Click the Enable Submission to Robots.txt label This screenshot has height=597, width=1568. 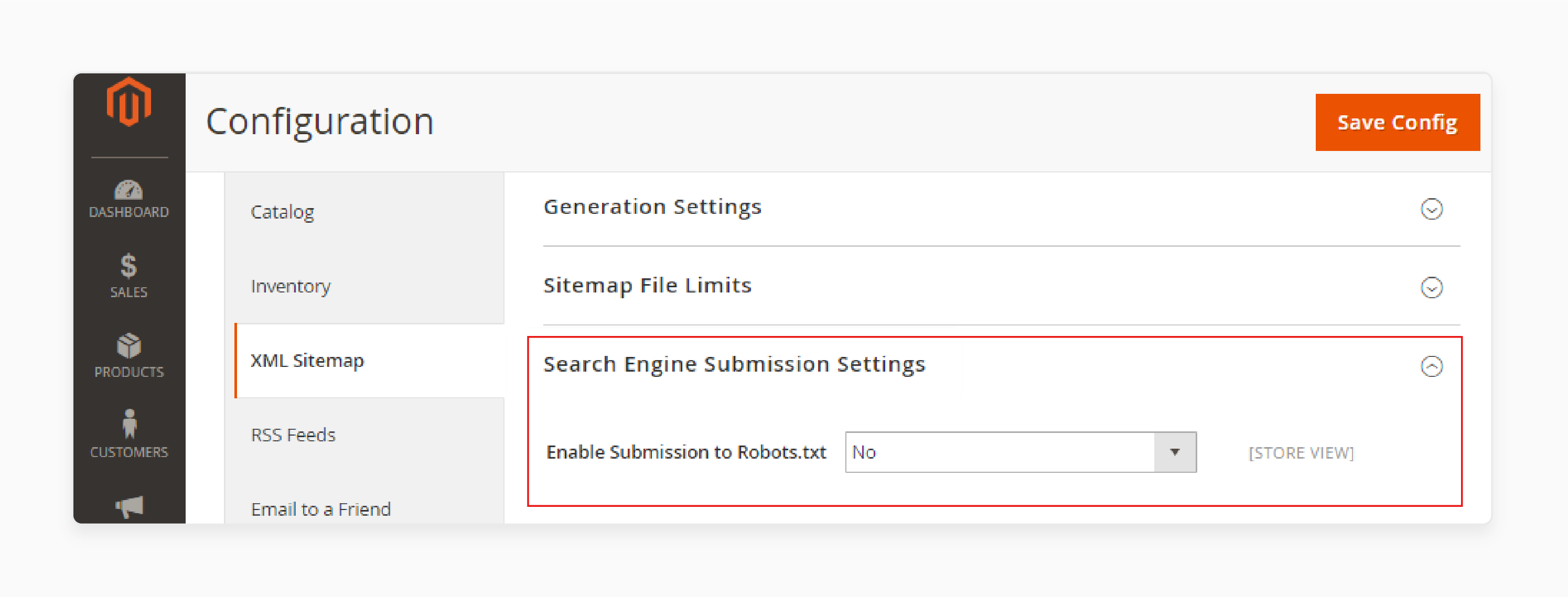coord(686,452)
